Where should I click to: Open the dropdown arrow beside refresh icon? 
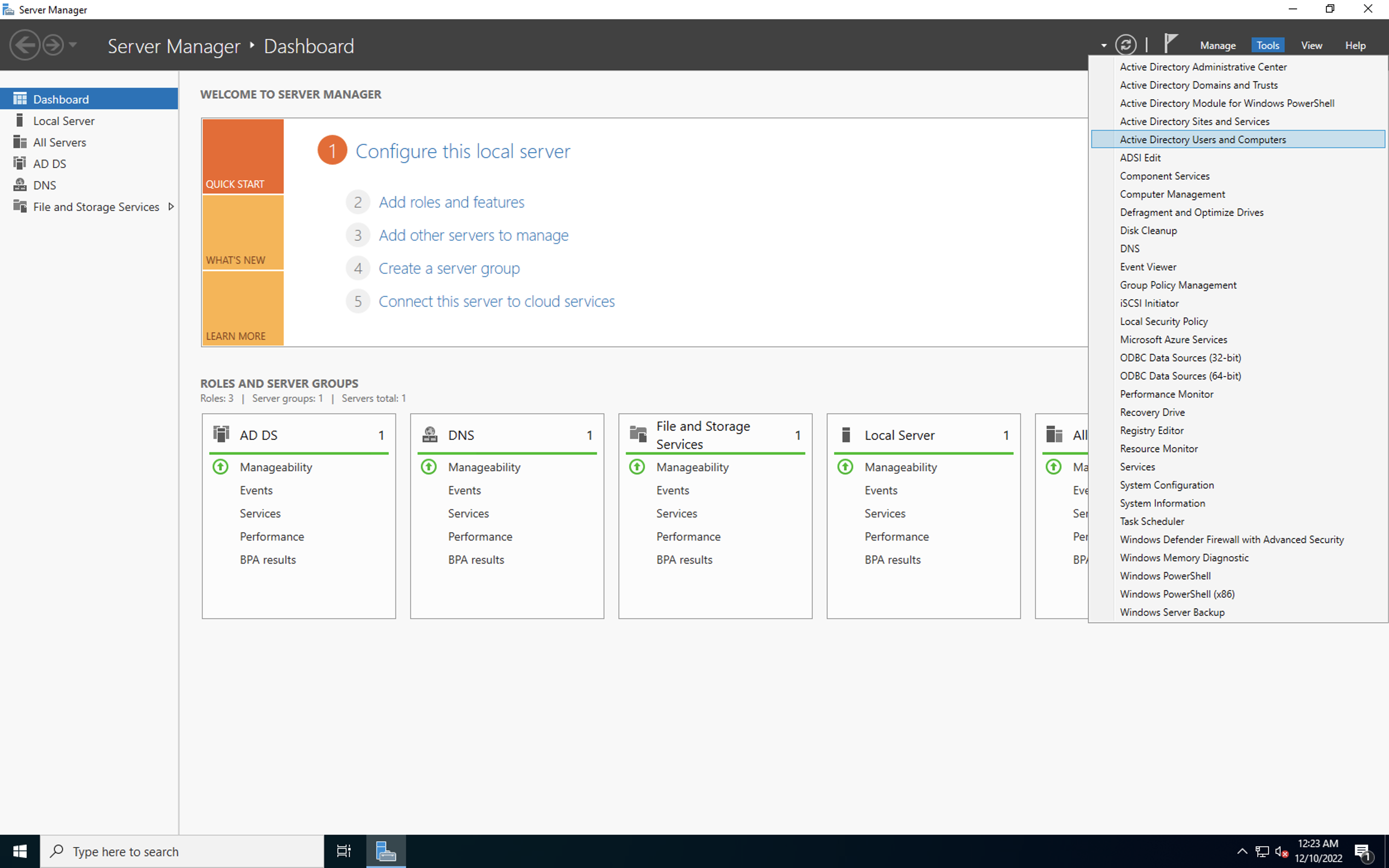click(x=1104, y=45)
